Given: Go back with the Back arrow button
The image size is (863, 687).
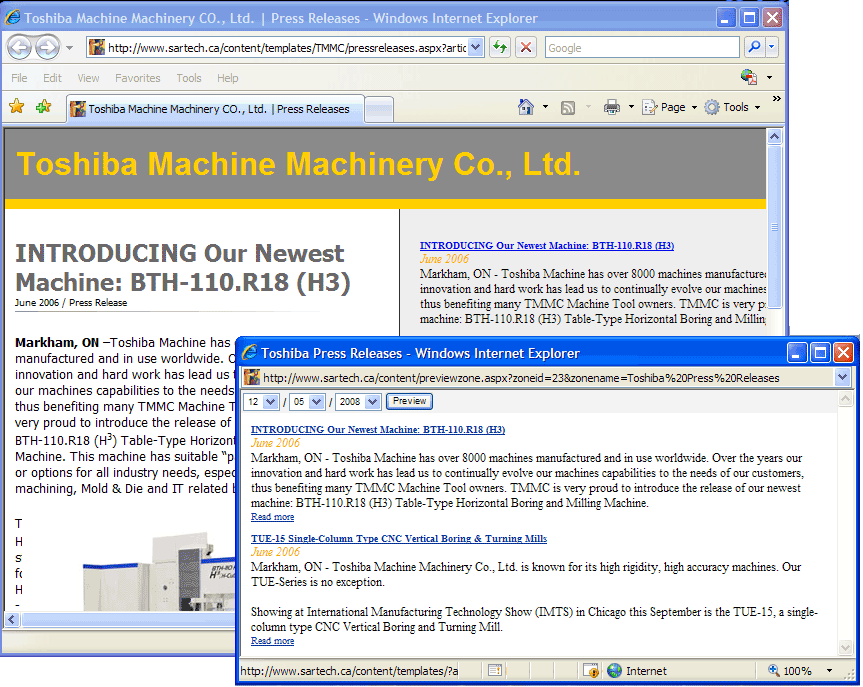Looking at the screenshot, I should coord(20,48).
